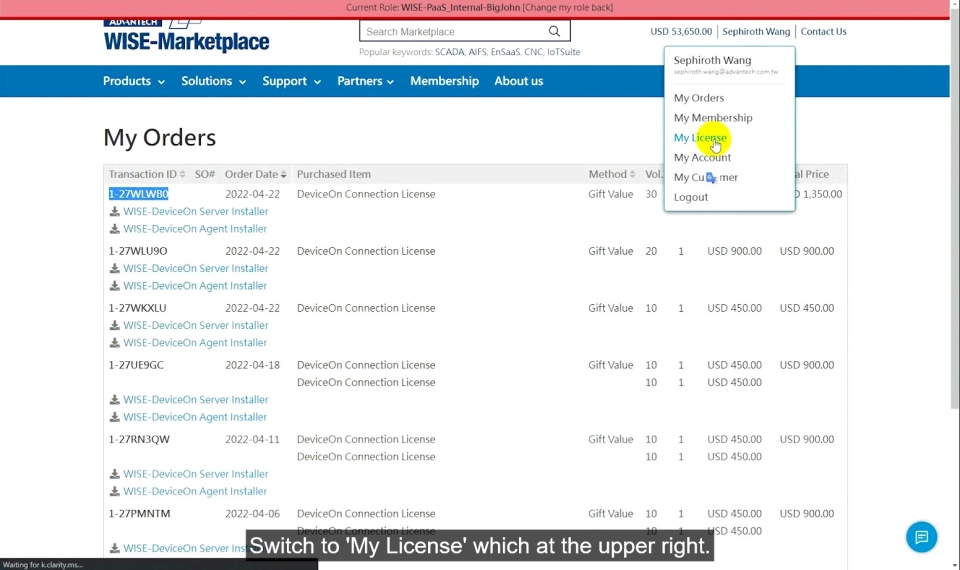
Task: Select My Orders in account menu
Action: (x=699, y=98)
